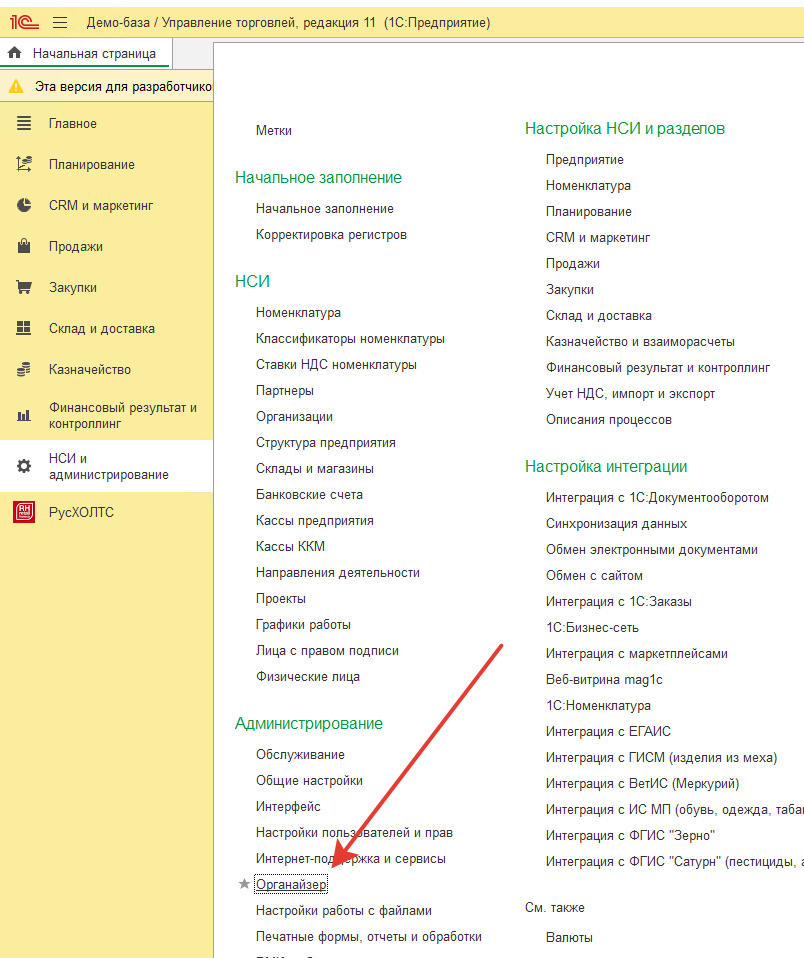Image resolution: width=804 pixels, height=958 pixels.
Task: Open Структура предприятия
Action: 326,442
